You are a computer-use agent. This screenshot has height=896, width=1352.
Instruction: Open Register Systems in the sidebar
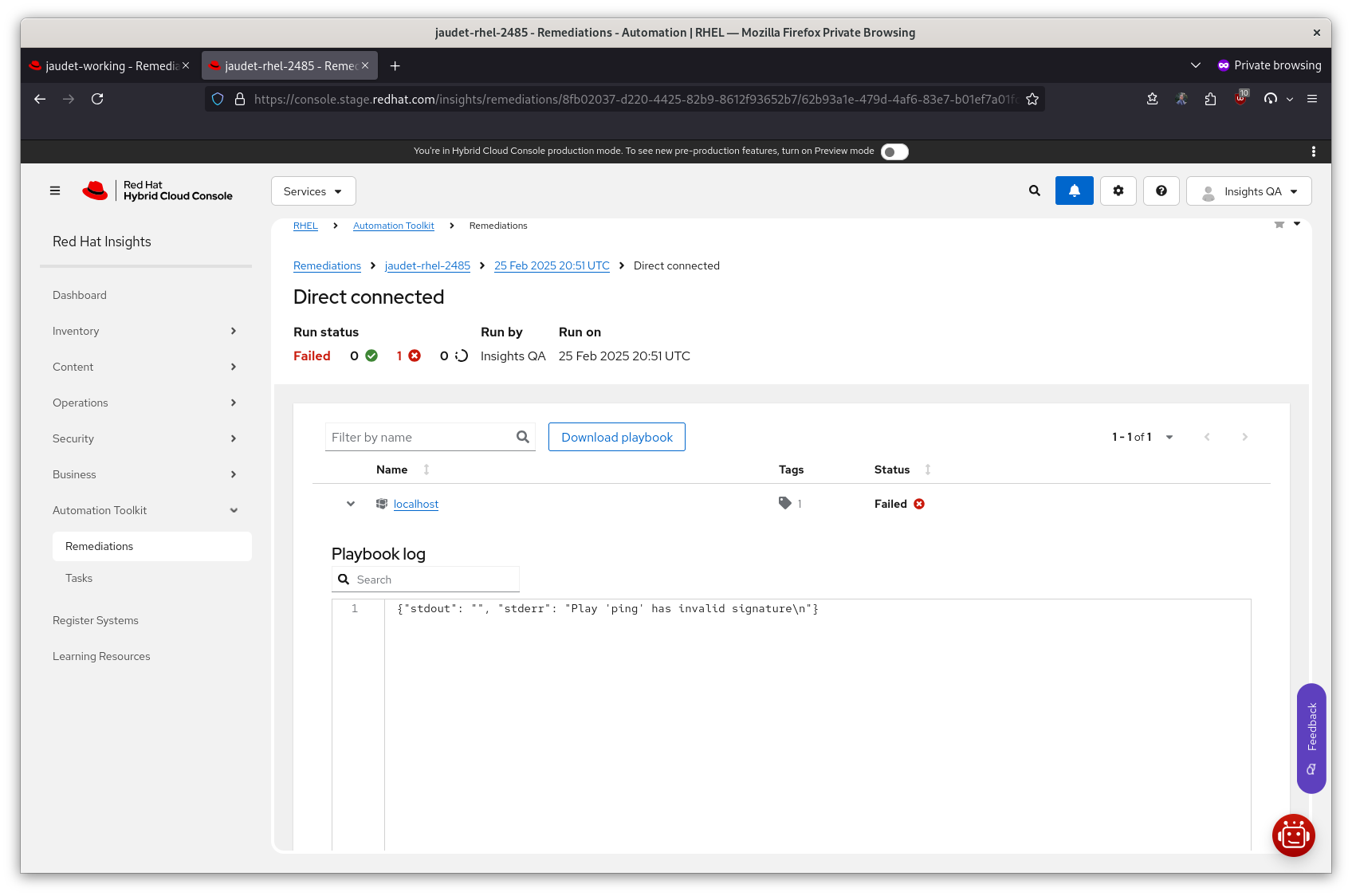pyautogui.click(x=96, y=620)
